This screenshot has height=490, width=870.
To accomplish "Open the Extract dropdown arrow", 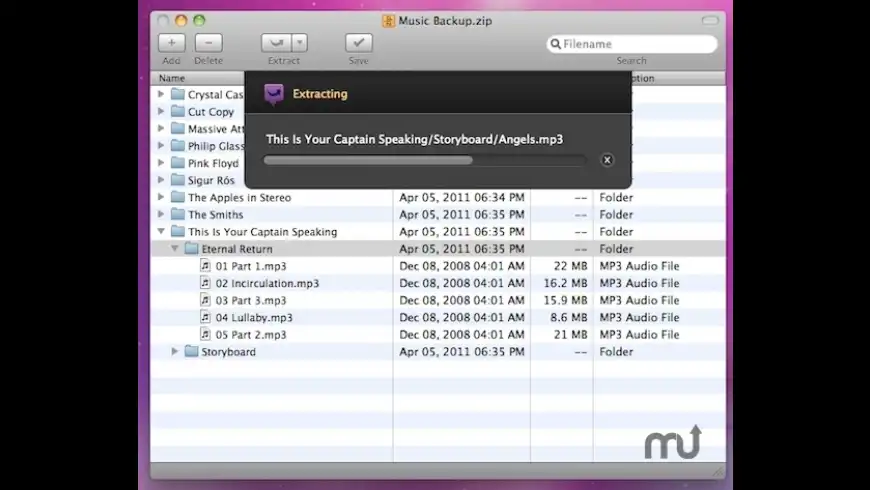I will click(x=300, y=43).
